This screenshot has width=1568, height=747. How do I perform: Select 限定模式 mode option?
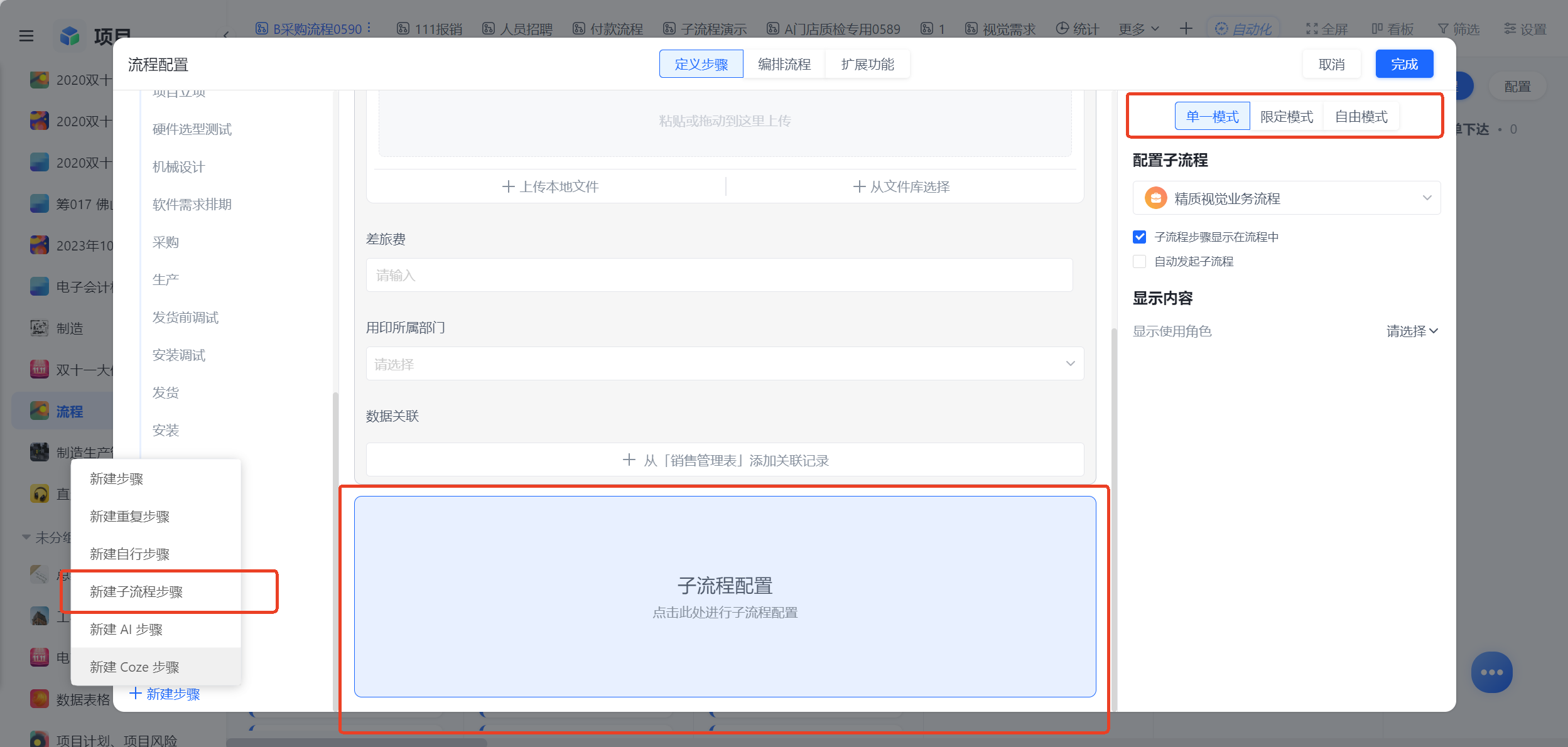tap(1287, 117)
